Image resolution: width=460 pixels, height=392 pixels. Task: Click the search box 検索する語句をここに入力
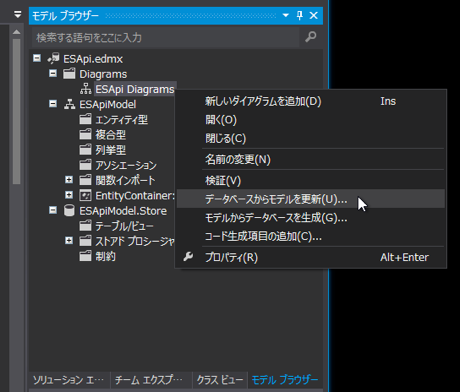tap(166, 37)
